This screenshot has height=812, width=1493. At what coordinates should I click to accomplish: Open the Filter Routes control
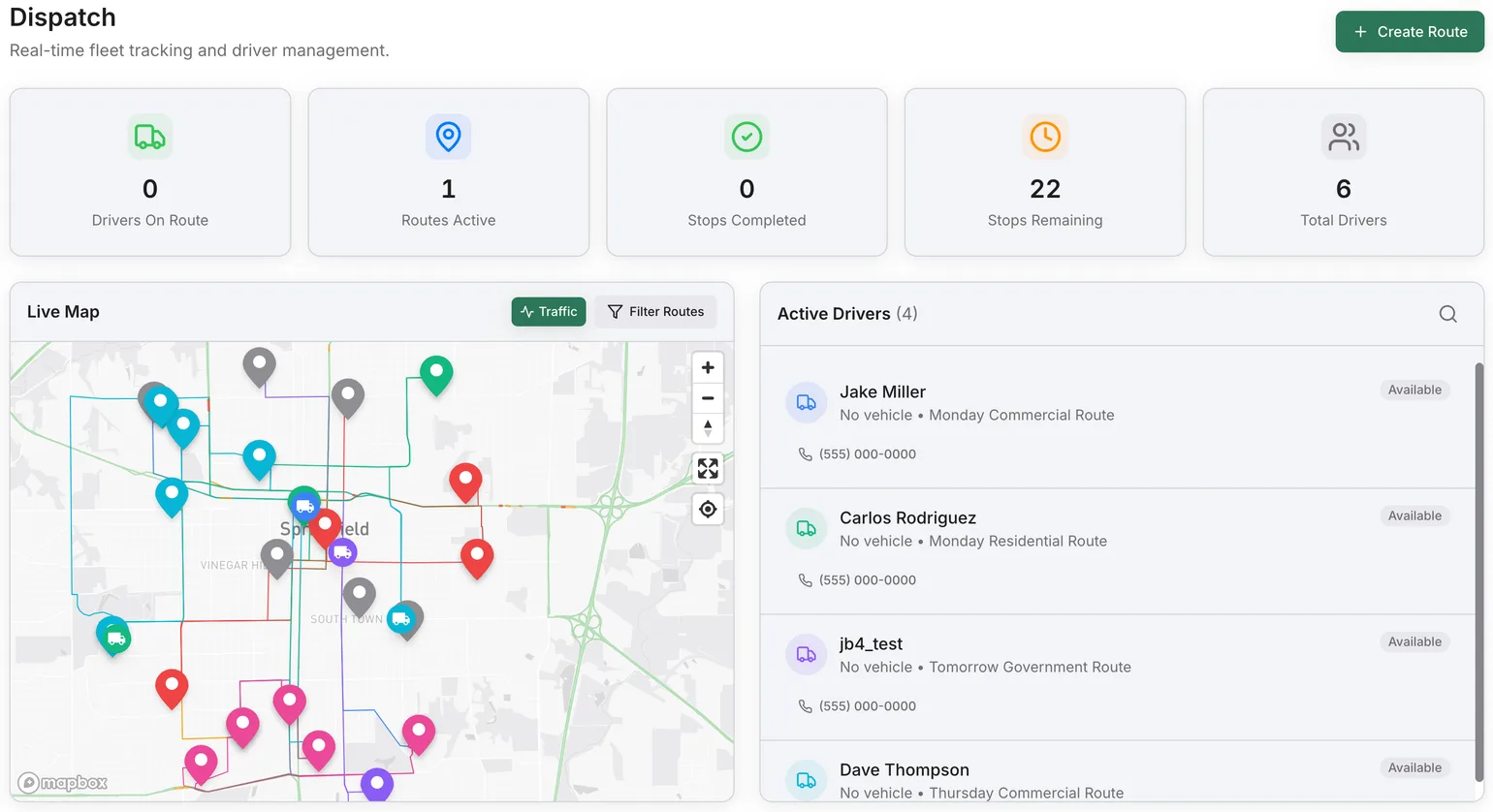coord(655,312)
